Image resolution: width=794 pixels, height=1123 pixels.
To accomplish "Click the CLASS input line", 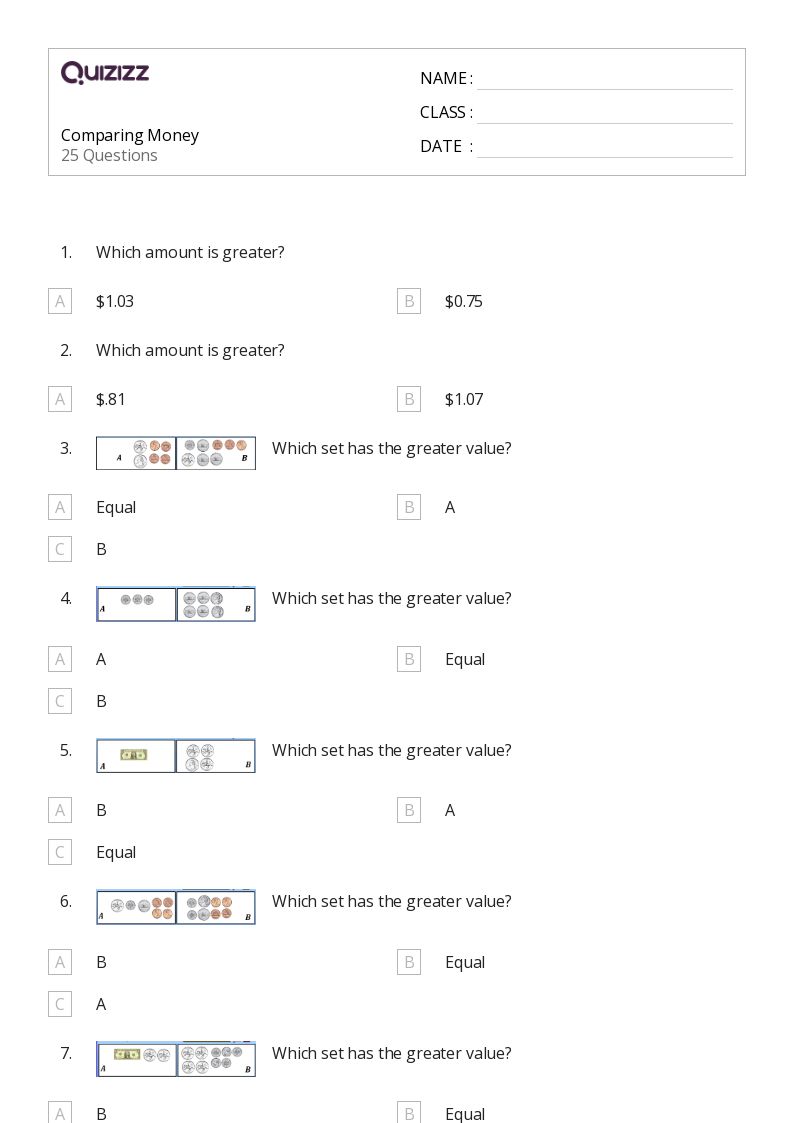I will click(x=604, y=114).
